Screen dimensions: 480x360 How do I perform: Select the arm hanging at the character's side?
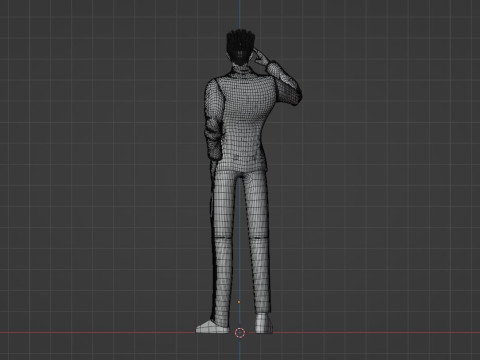pos(213,120)
